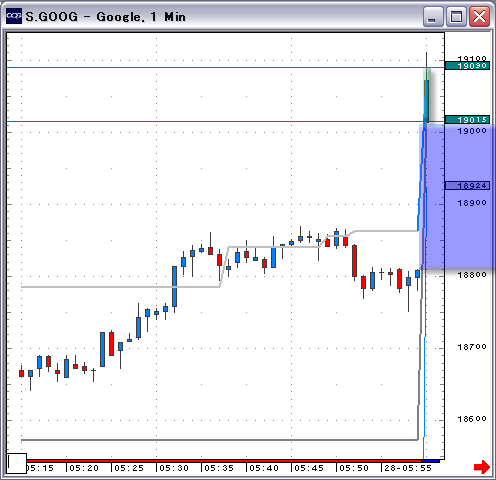The image size is (496, 480).
Task: Close the Google 1 Min chart window
Action: tap(479, 16)
